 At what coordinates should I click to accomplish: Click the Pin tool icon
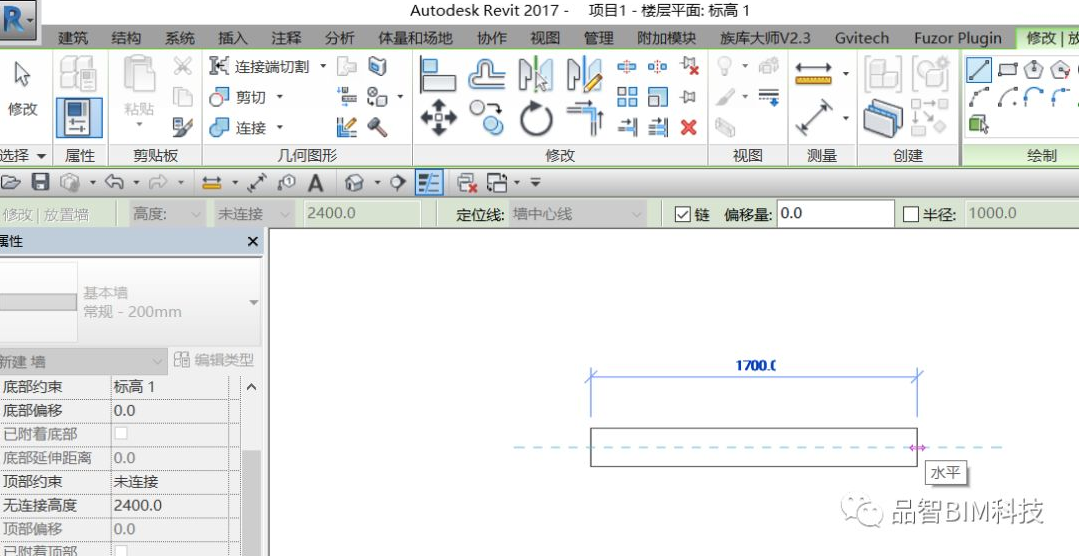click(688, 96)
